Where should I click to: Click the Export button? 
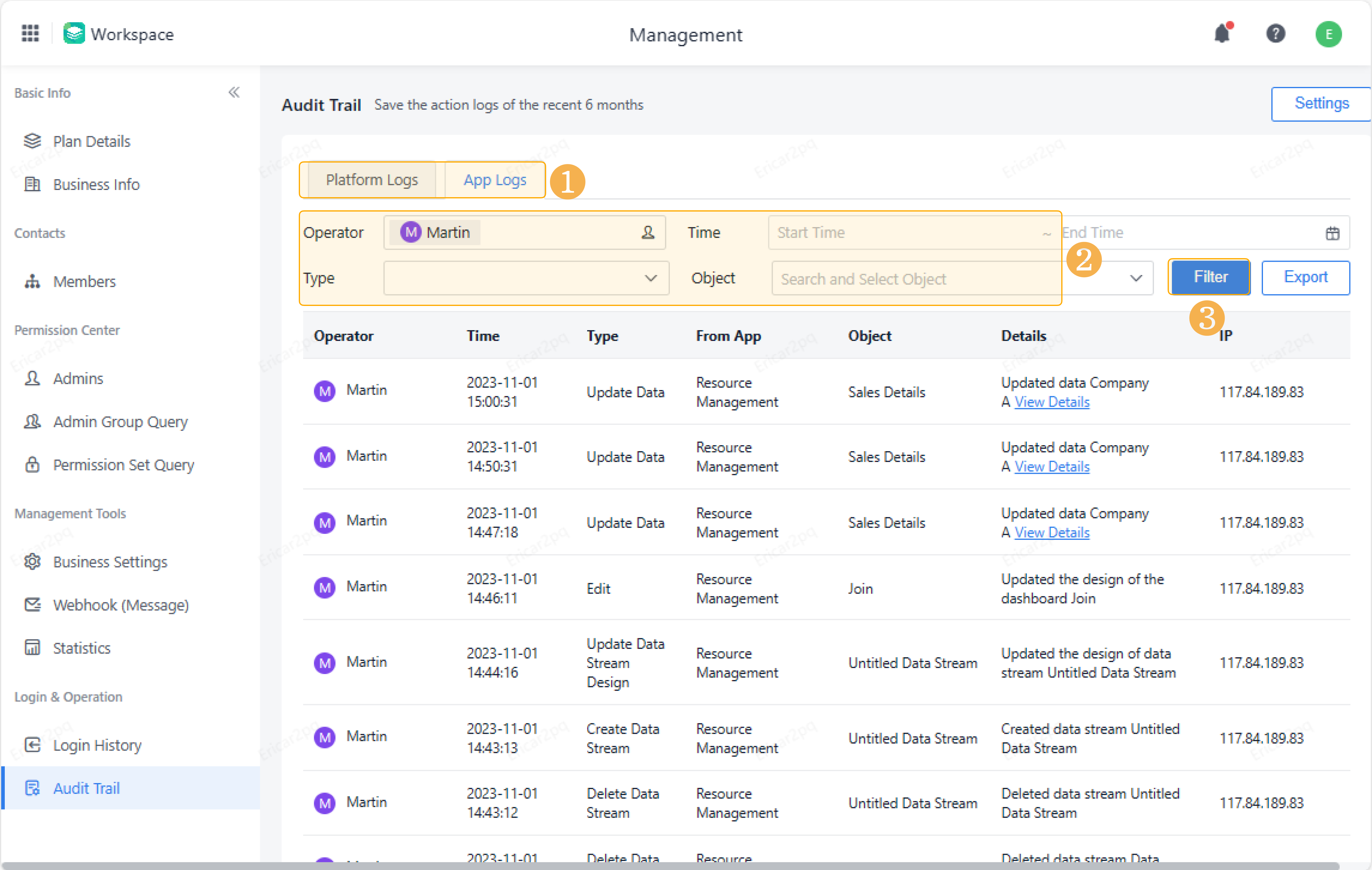pos(1305,277)
